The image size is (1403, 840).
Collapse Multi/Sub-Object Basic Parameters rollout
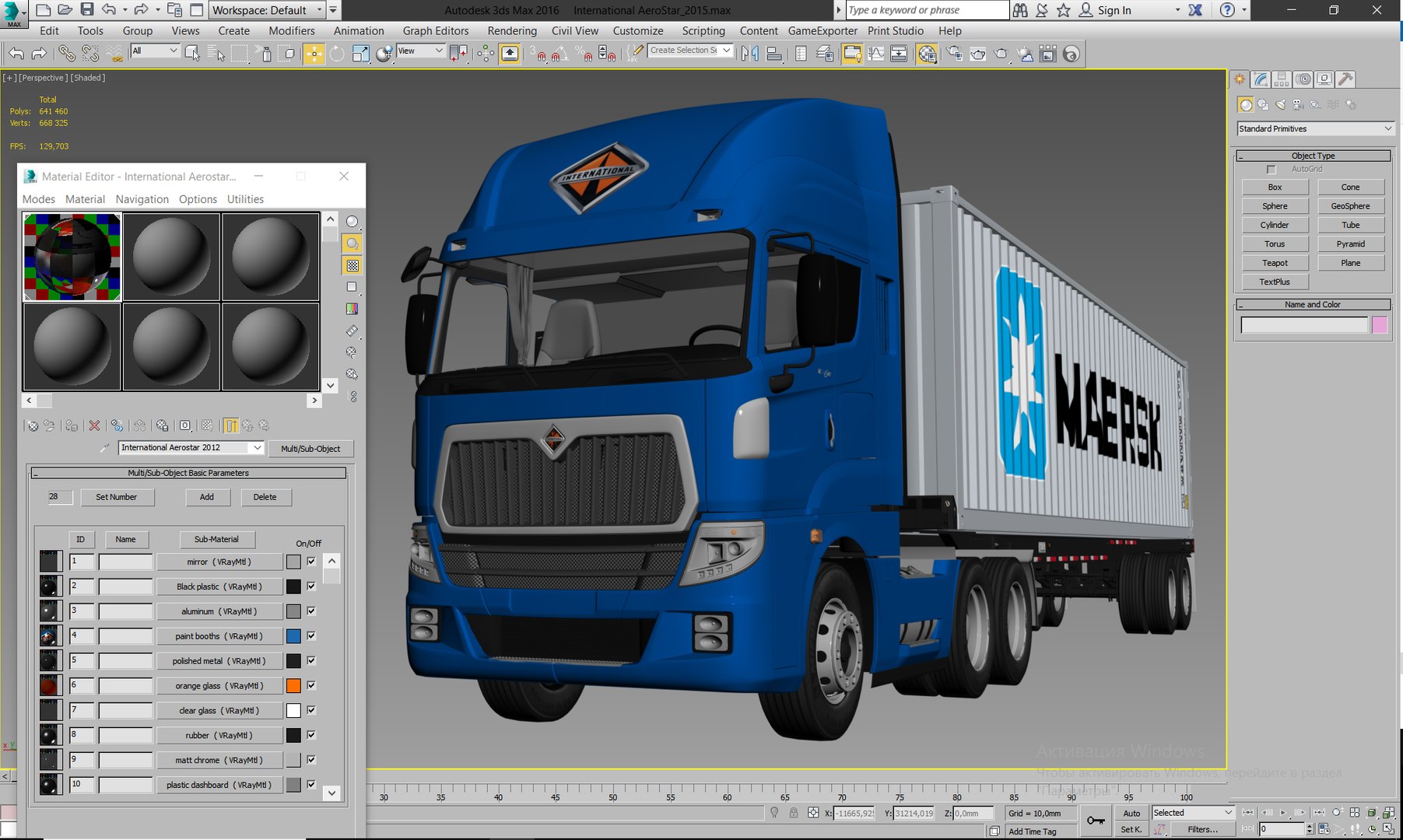click(x=188, y=473)
